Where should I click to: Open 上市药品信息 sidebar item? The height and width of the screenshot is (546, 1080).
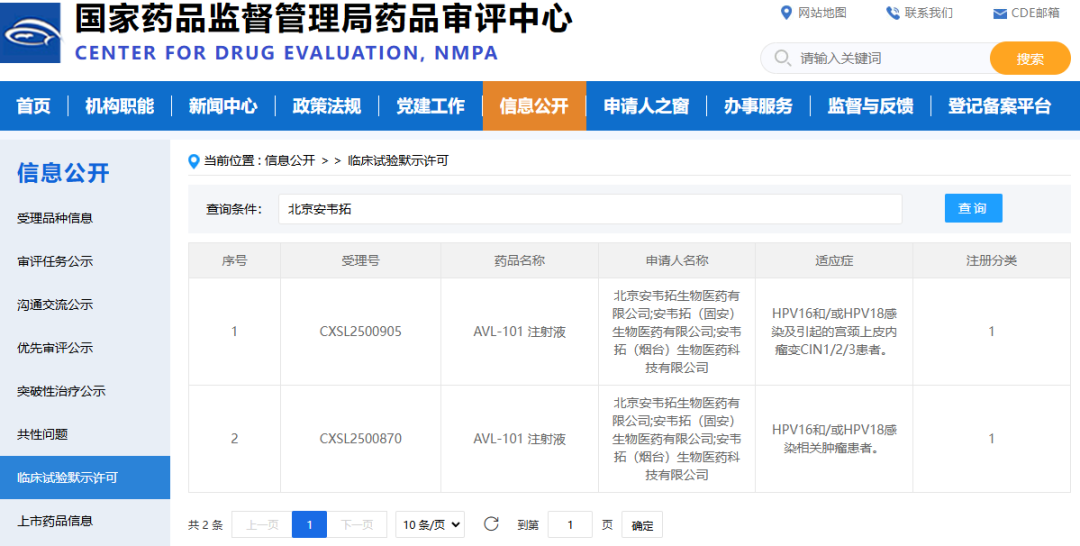[x=55, y=520]
